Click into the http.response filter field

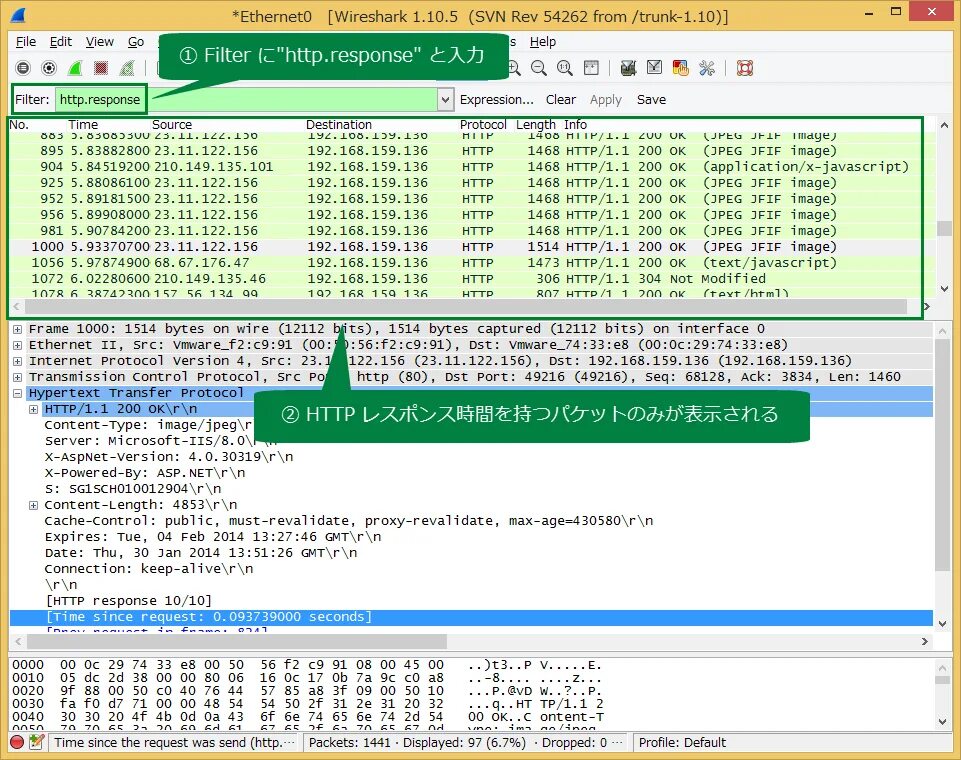click(x=245, y=99)
